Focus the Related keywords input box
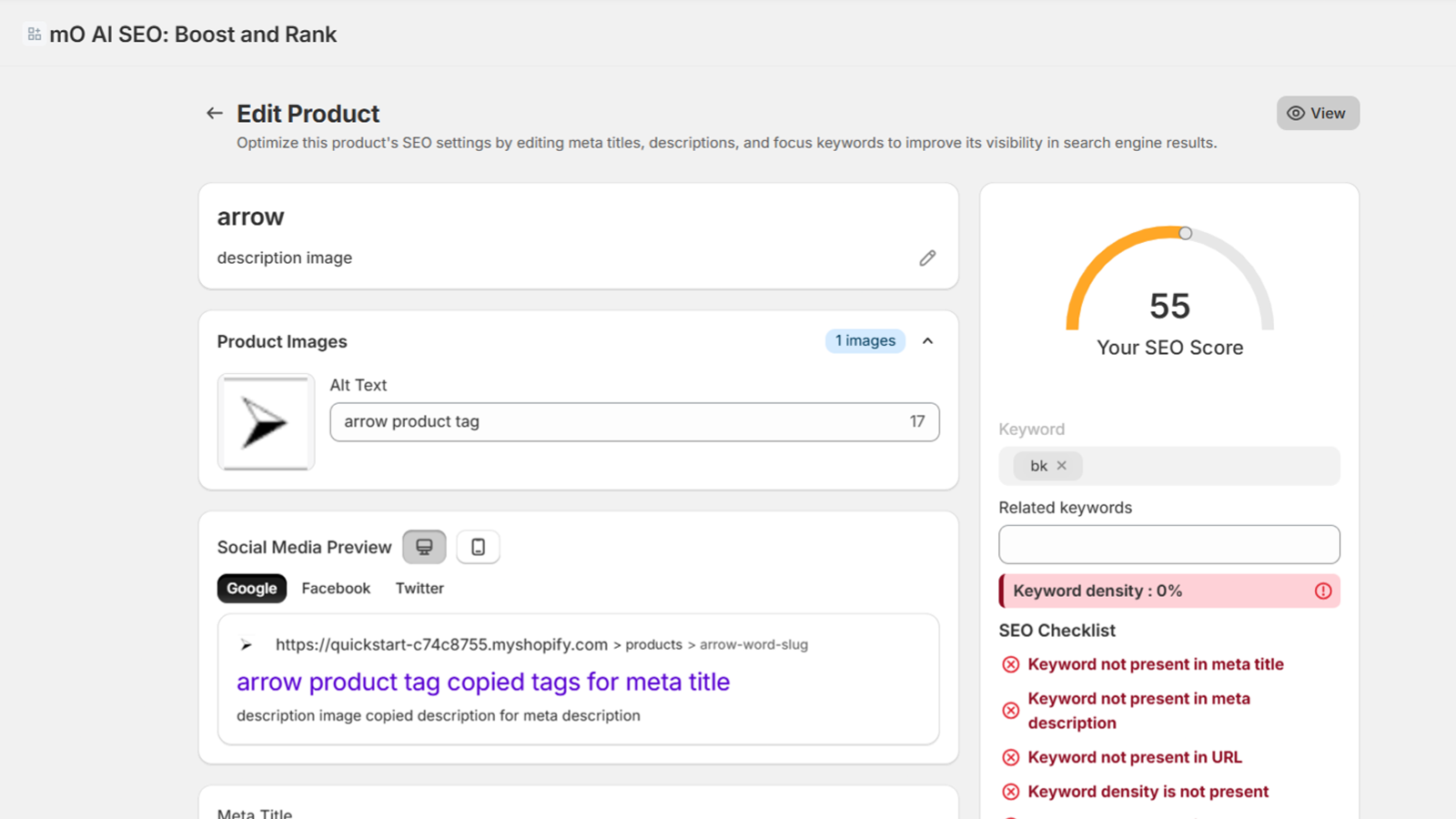The width and height of the screenshot is (1456, 819). pyautogui.click(x=1168, y=544)
